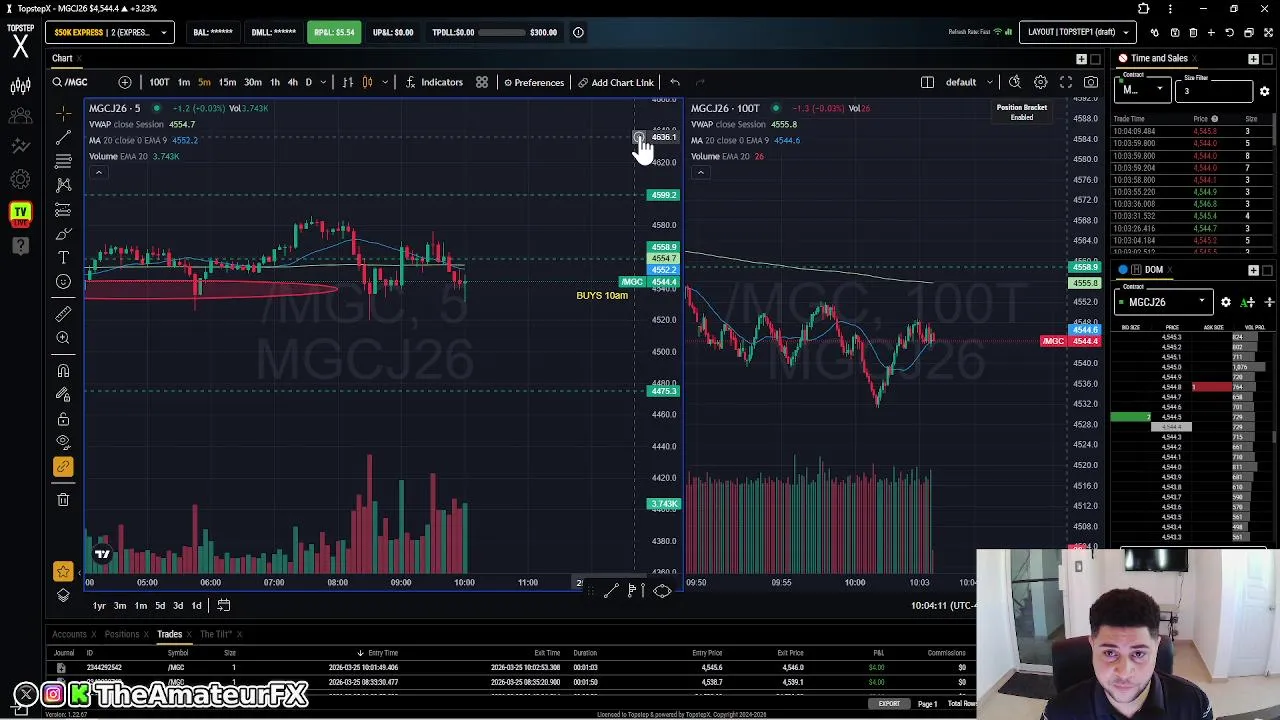The height and width of the screenshot is (720, 1280).
Task: Open the DOM contract MGCJ26 dropdown
Action: (x=1166, y=302)
